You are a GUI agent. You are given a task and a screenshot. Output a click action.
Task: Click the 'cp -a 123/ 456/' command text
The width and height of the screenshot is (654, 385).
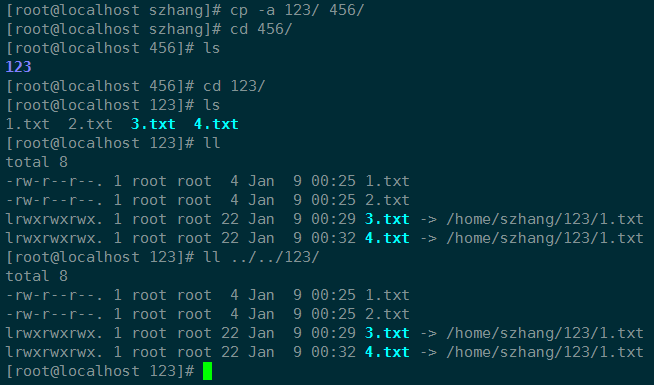297,10
